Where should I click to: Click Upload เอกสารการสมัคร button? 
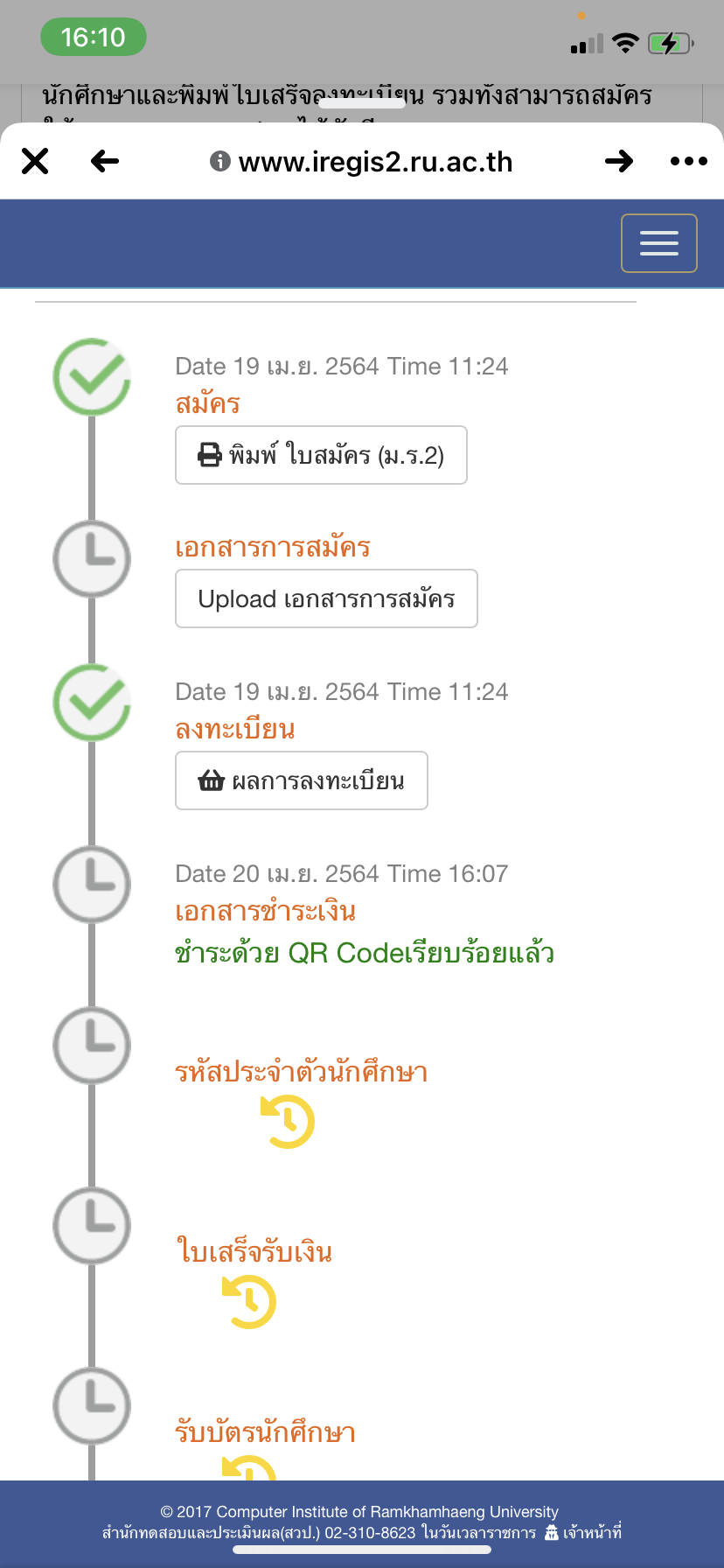(326, 598)
